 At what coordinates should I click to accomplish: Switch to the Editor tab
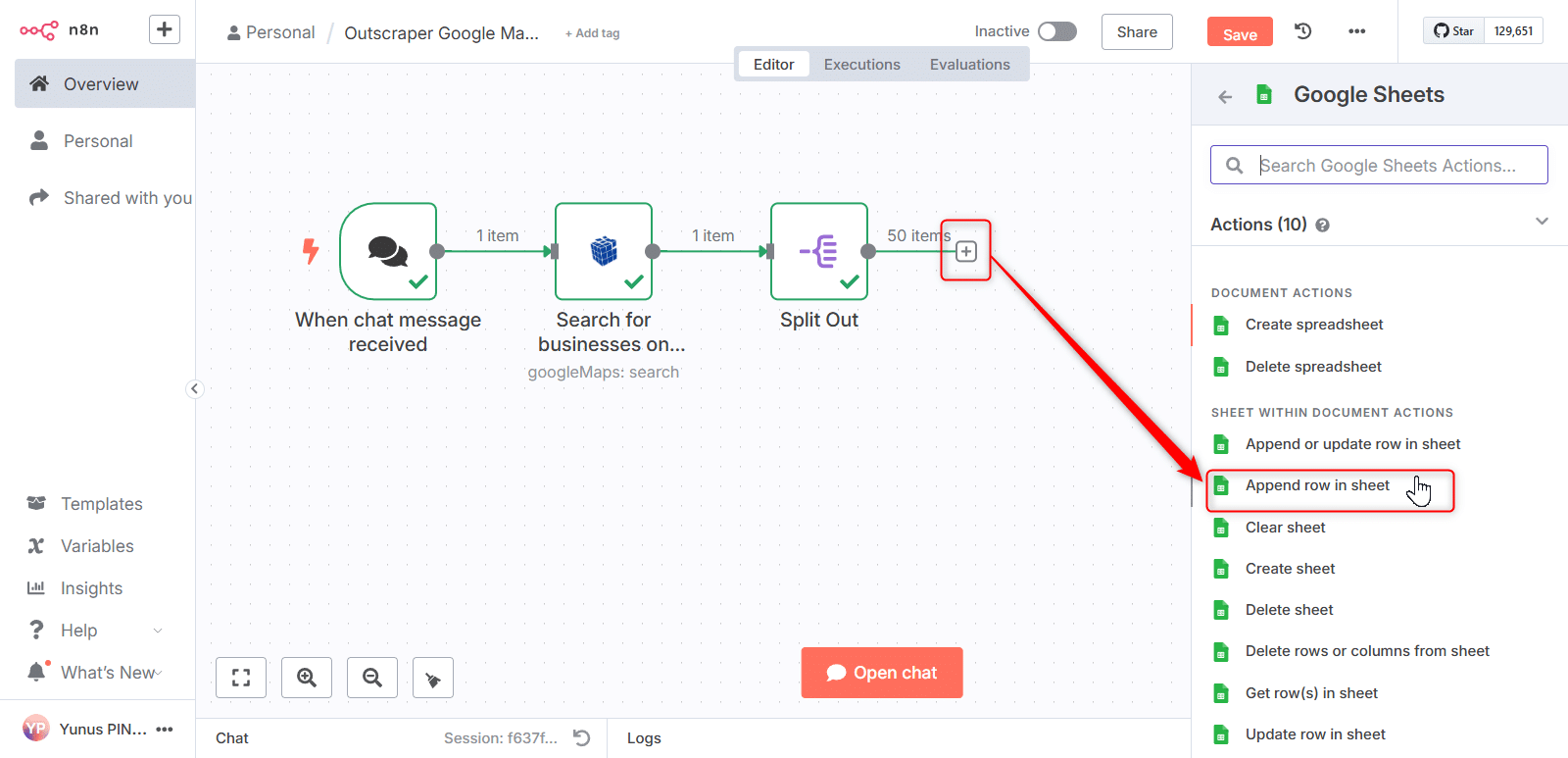pos(773,65)
